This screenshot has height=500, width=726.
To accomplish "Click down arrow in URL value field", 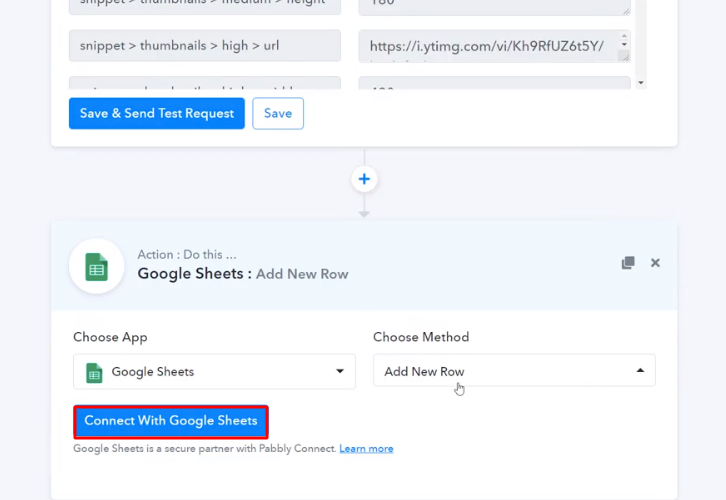I will click(x=624, y=44).
